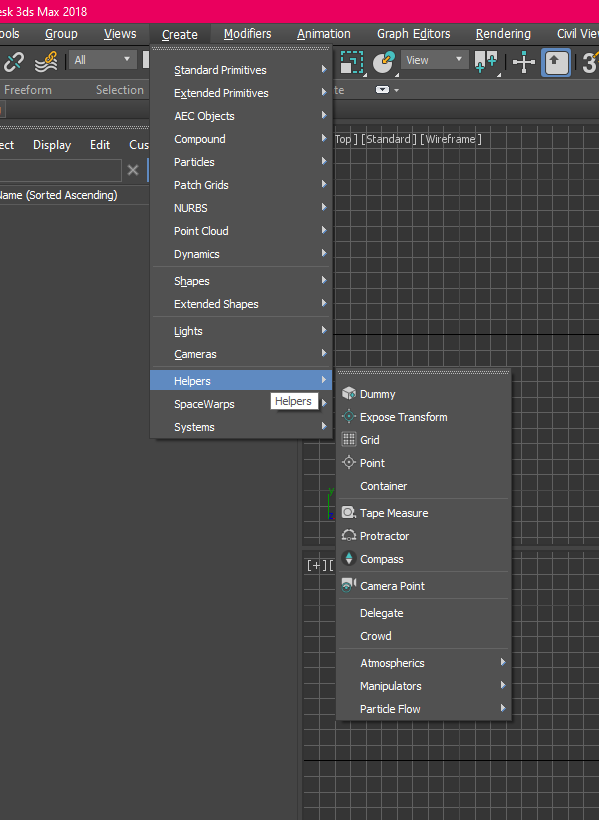The width and height of the screenshot is (599, 820).
Task: Open the SpaceWarps submenu
Action: pyautogui.click(x=241, y=404)
